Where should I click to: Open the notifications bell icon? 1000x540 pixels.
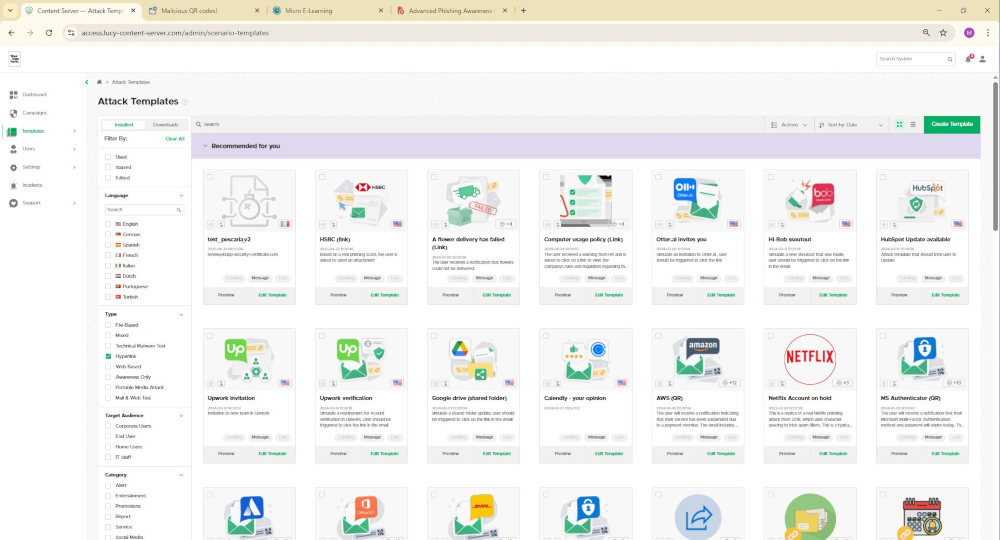pyautogui.click(x=968, y=59)
